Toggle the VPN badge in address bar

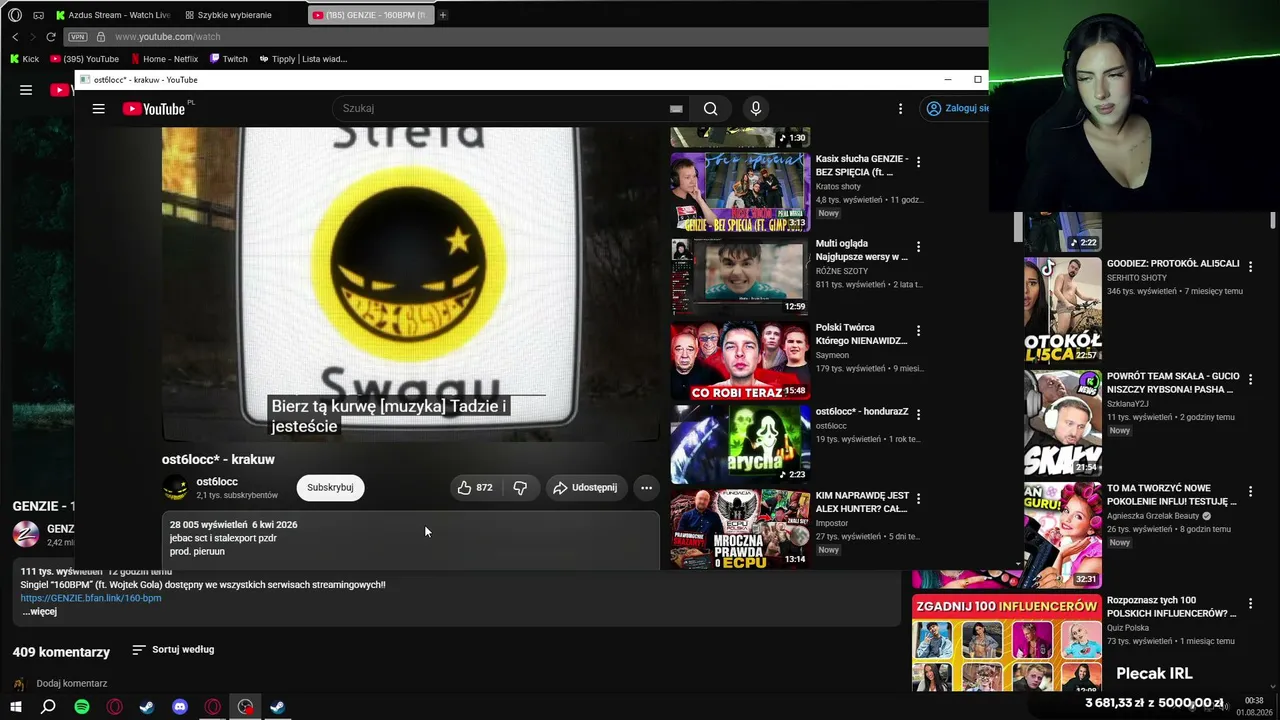click(78, 37)
